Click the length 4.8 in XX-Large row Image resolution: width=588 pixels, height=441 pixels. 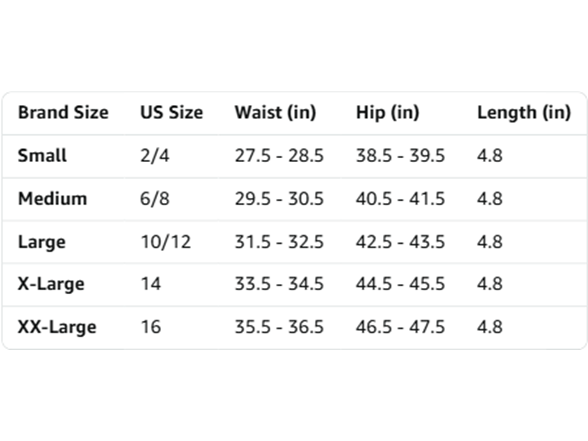tap(489, 327)
